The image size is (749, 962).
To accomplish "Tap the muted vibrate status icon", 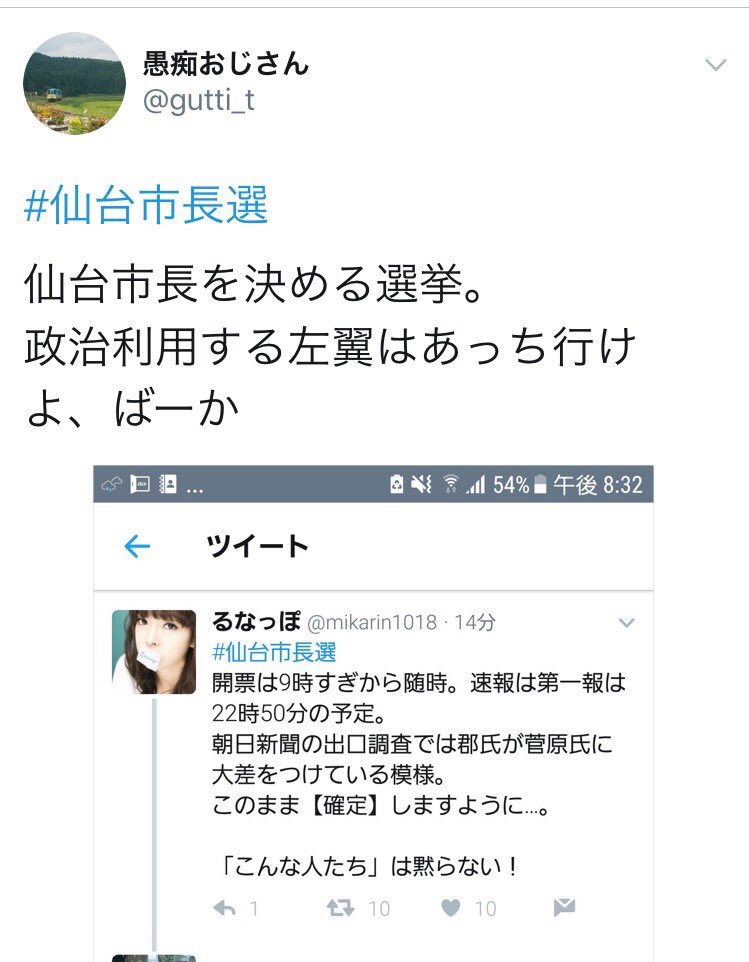I will (x=421, y=485).
